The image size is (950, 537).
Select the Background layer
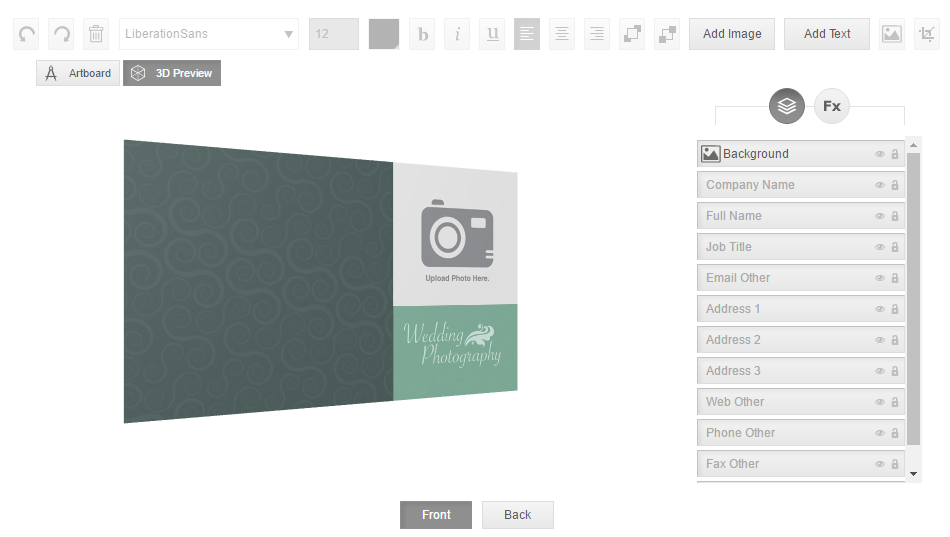[x=801, y=154]
